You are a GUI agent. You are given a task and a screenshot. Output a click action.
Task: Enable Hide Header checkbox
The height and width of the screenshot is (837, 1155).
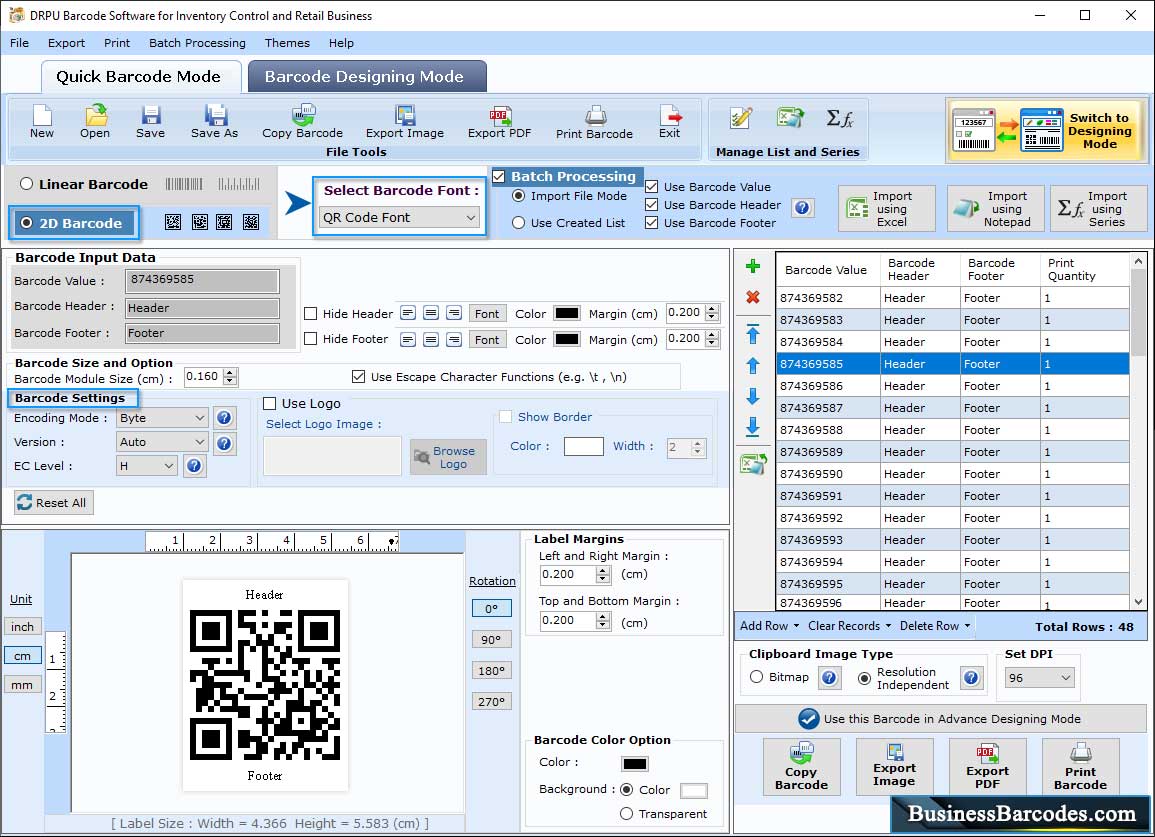coord(311,314)
